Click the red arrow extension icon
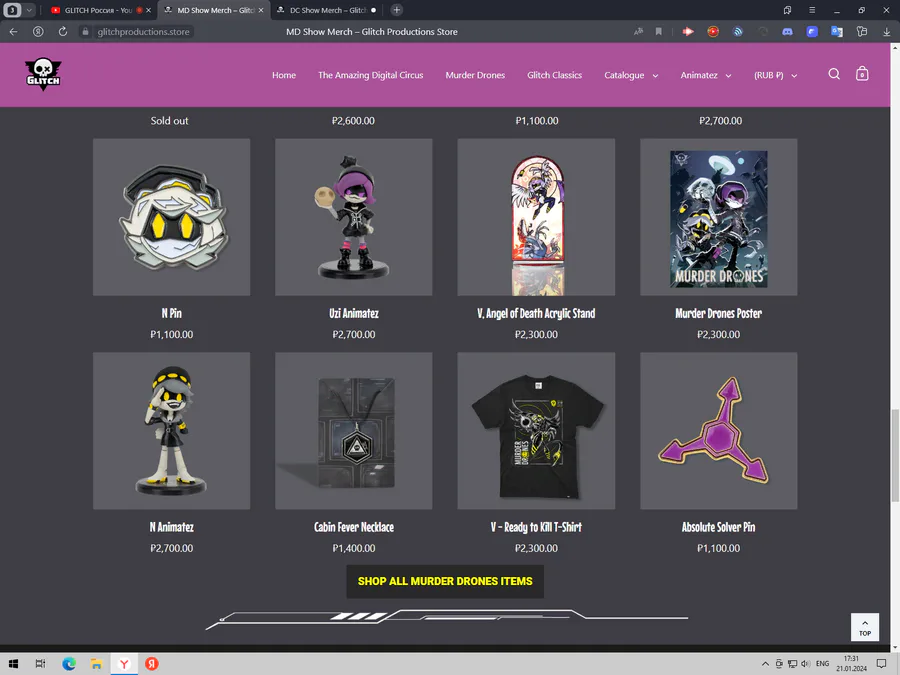 (688, 32)
